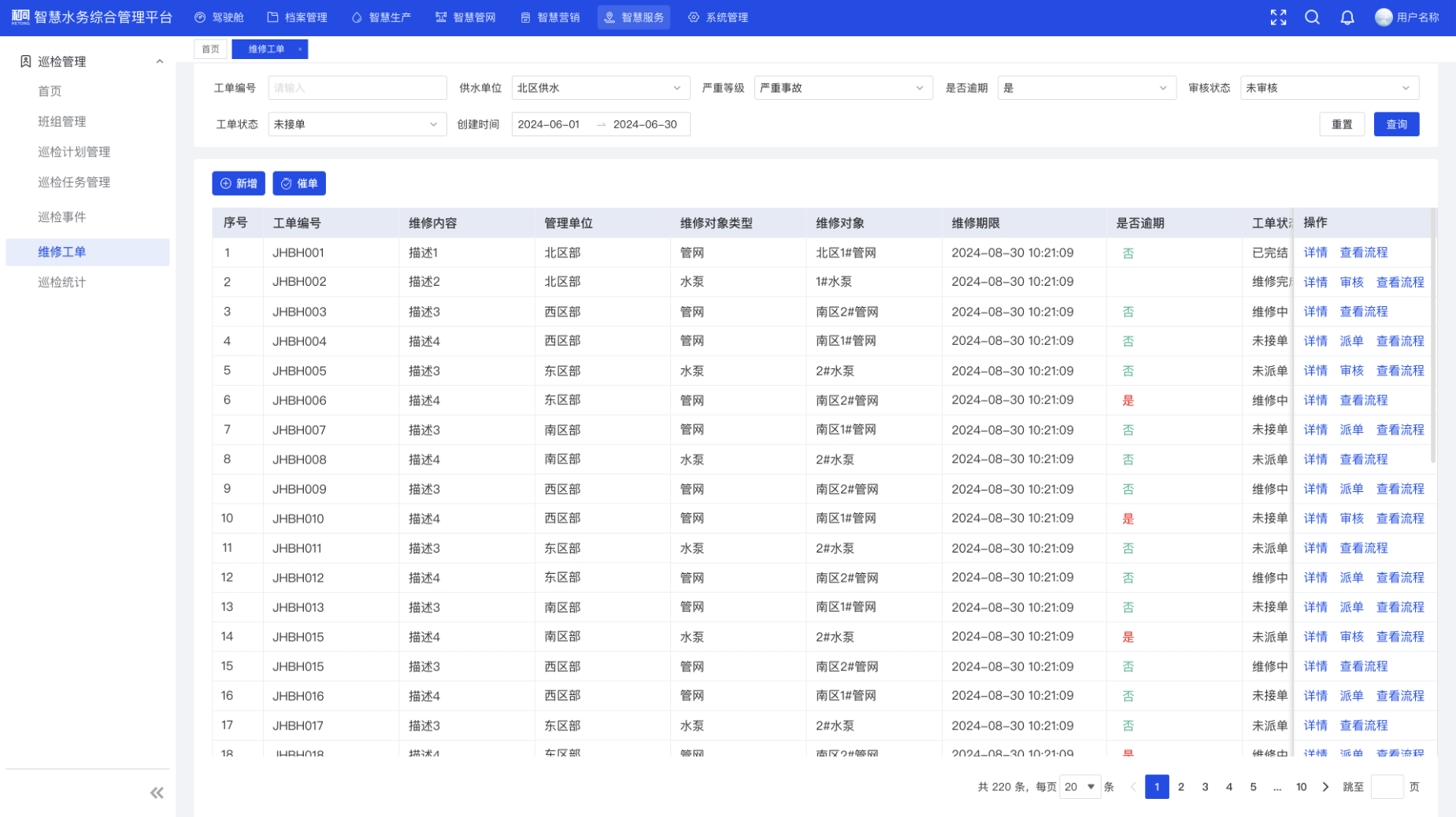Viewport: 1456px width, 817px height.
Task: Switch to the 首页 tab above filters
Action: 210,48
